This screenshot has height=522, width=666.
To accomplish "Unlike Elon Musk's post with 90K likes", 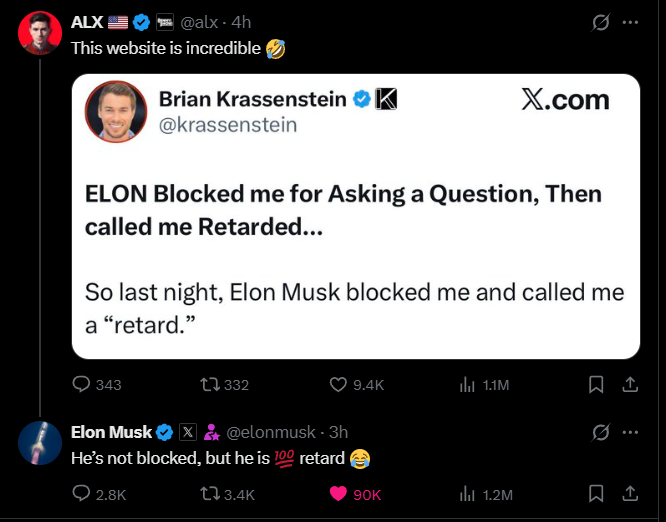I will tap(338, 494).
